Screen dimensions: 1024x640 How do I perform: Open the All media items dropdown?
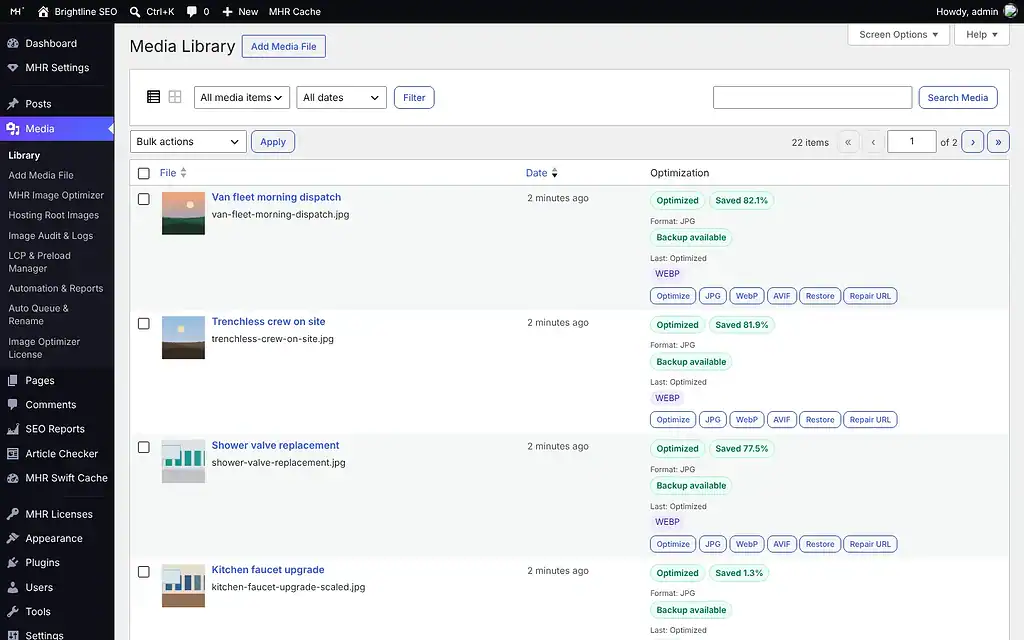pos(242,97)
